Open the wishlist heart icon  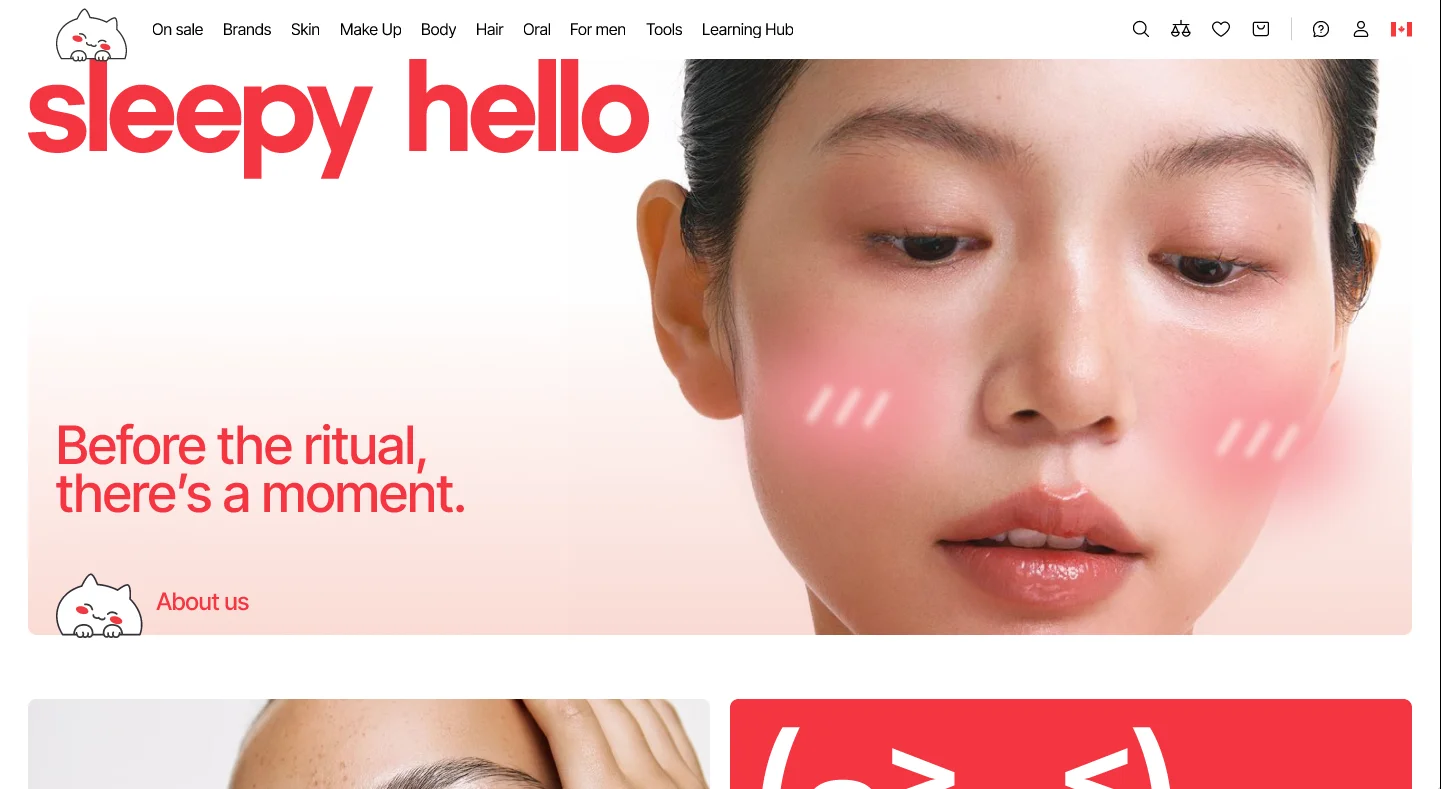[x=1221, y=29]
